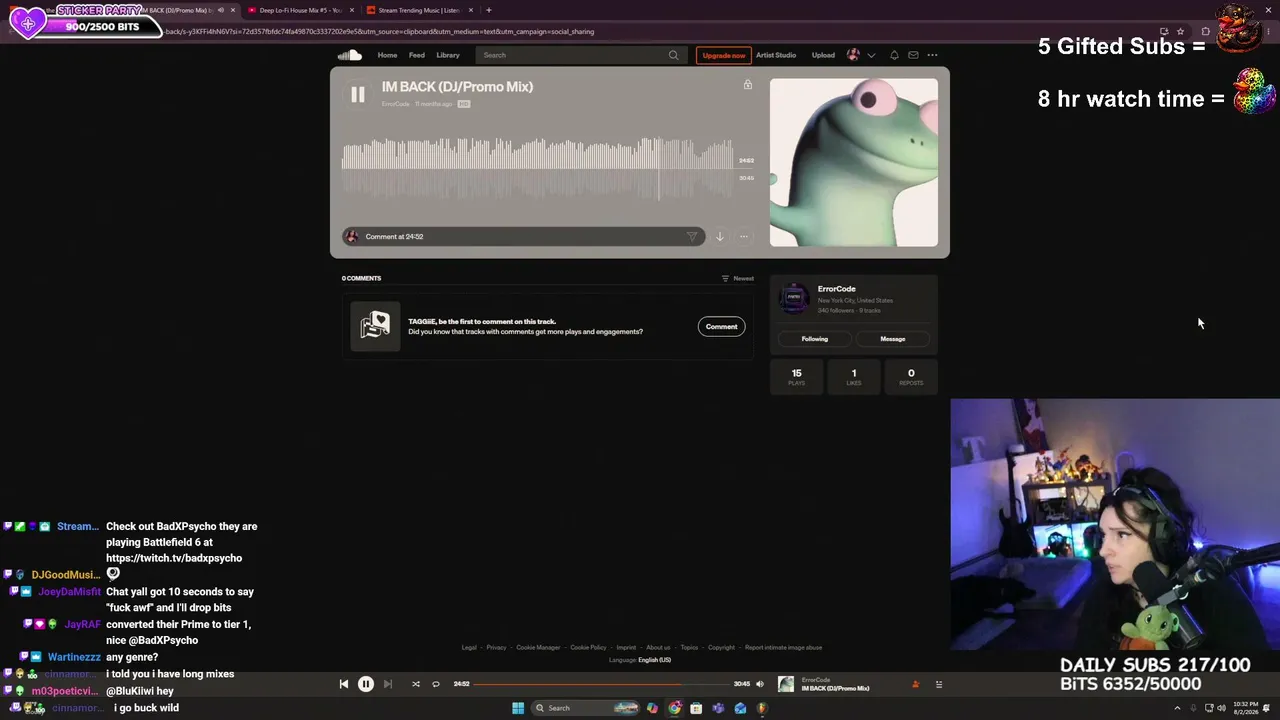Open now playing track thumbnail
The width and height of the screenshot is (1280, 720).
[x=786, y=684]
